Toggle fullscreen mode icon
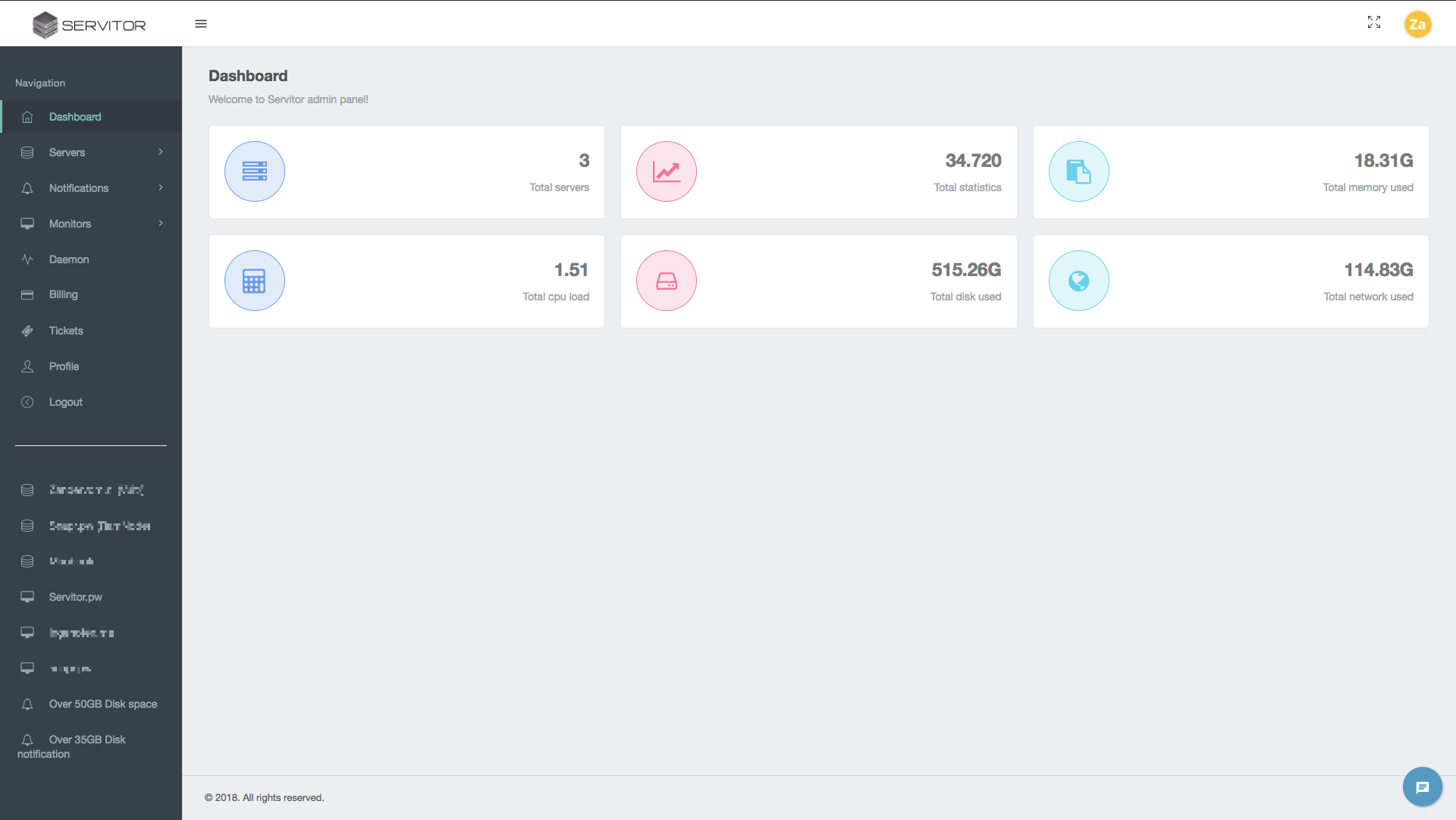Image resolution: width=1456 pixels, height=820 pixels. (1374, 22)
